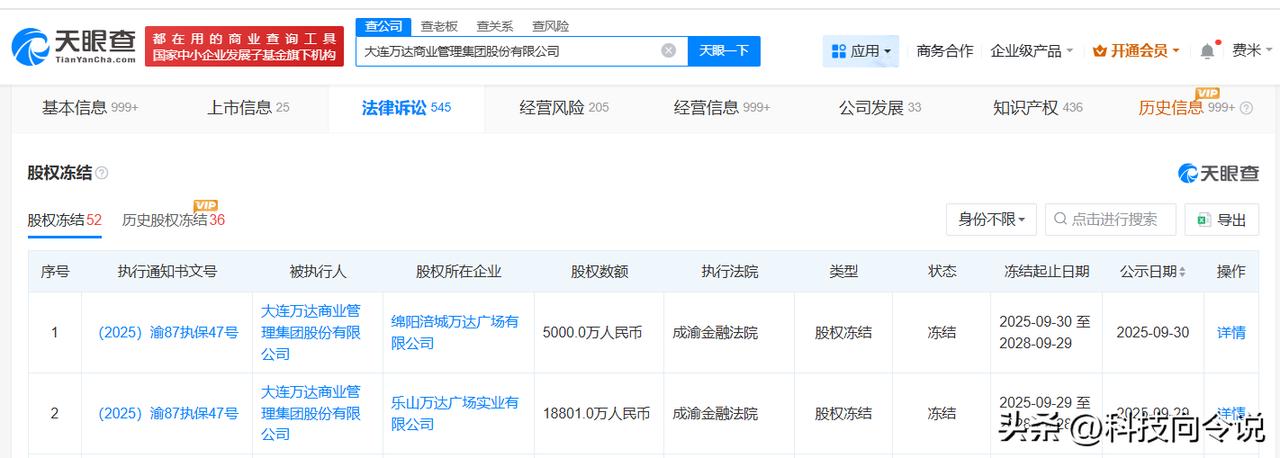Open the user menu 费米

pyautogui.click(x=1252, y=51)
